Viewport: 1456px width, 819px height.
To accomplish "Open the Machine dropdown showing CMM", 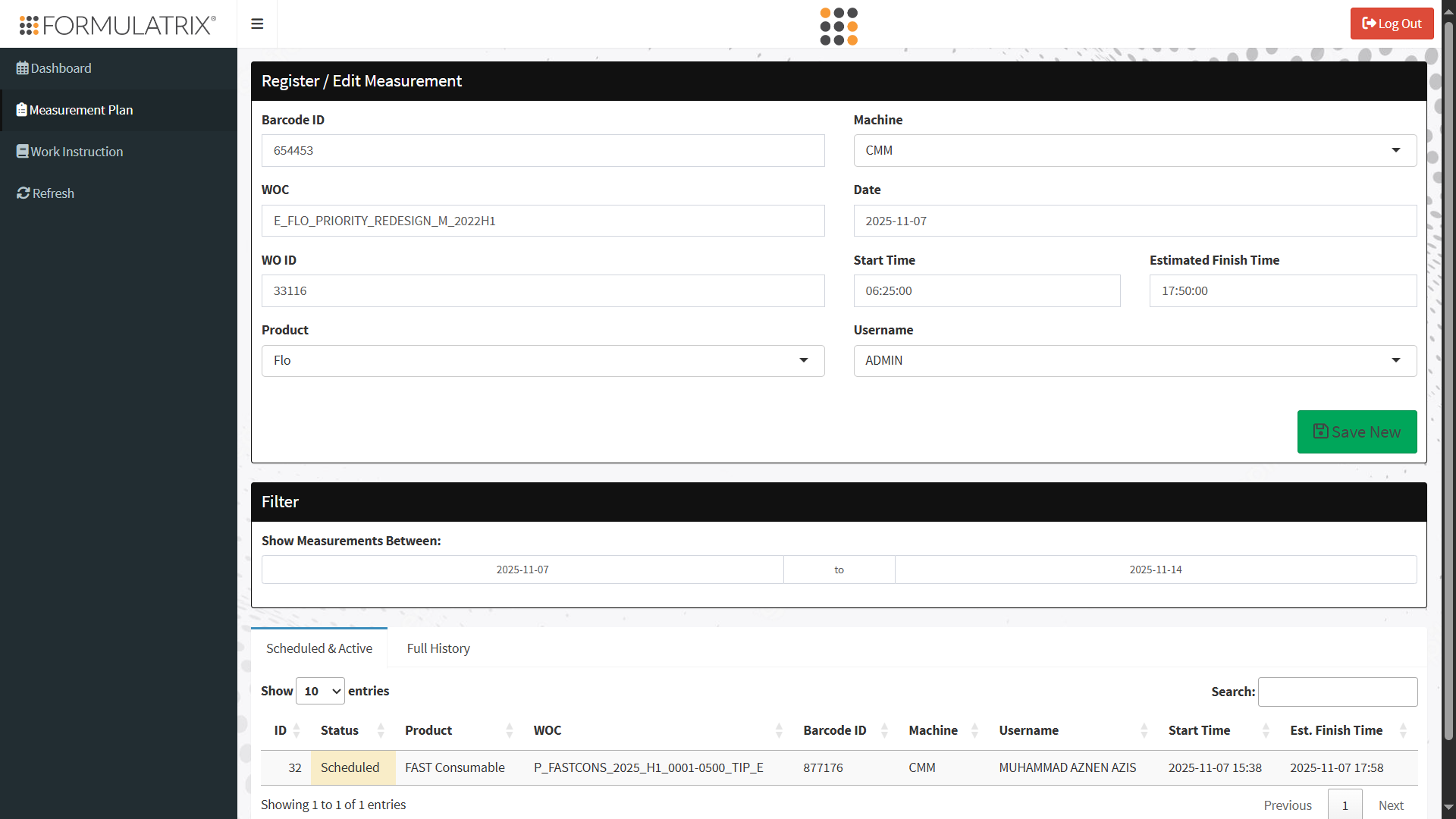I will (1135, 150).
